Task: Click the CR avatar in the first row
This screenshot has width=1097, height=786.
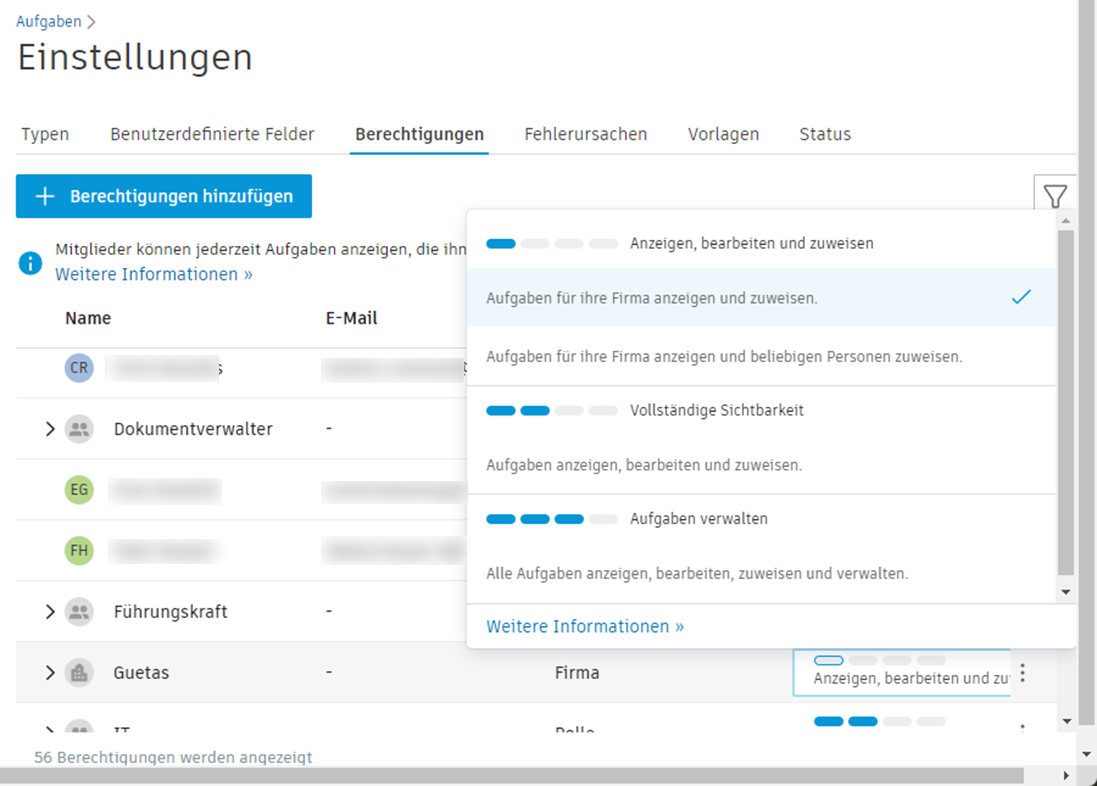Action: pos(79,367)
